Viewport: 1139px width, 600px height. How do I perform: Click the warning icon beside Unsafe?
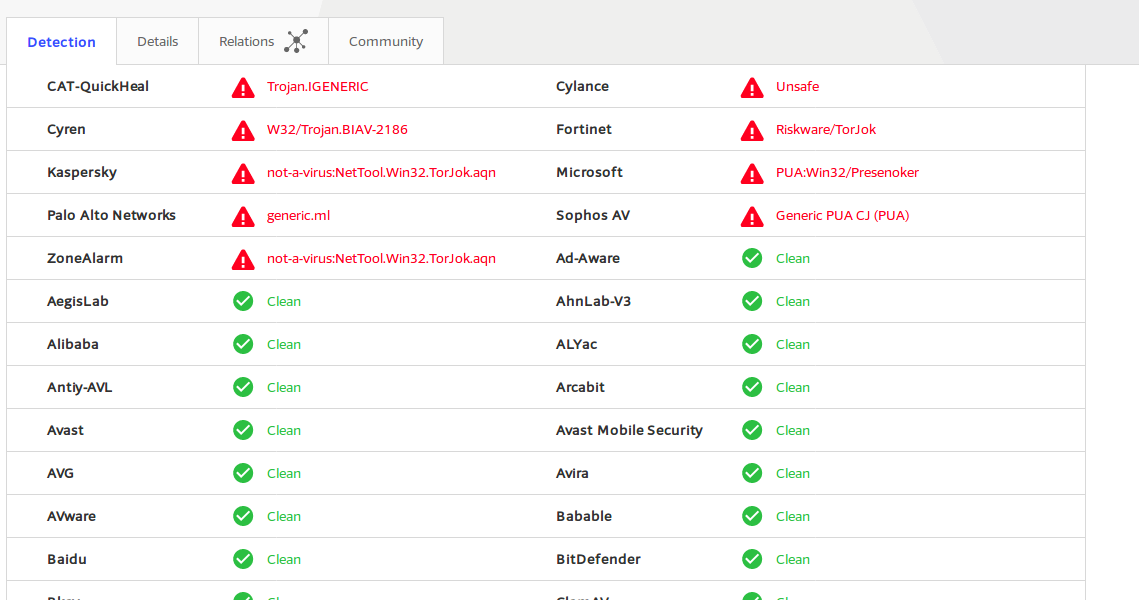tap(752, 88)
